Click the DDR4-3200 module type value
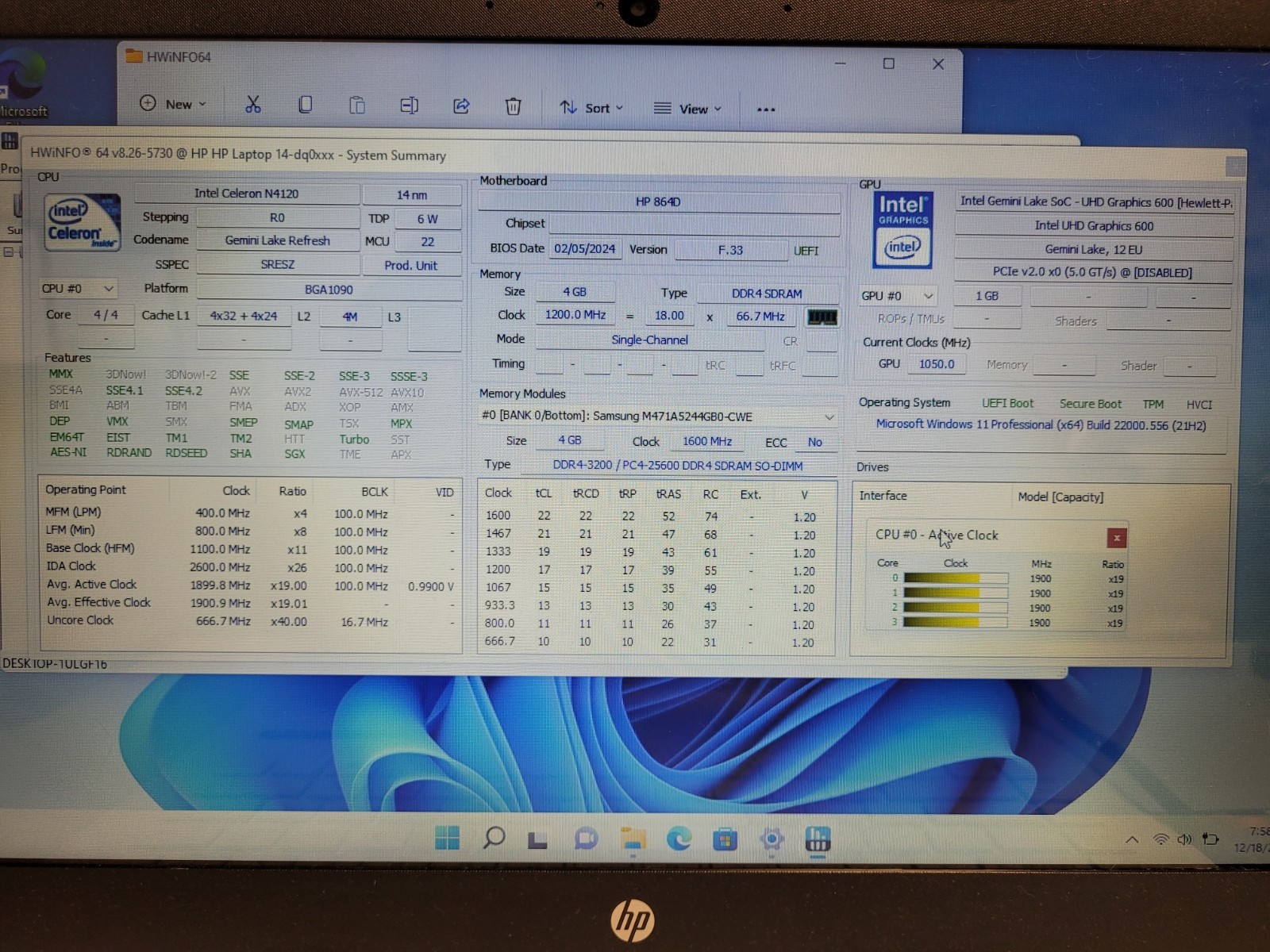 tap(678, 466)
